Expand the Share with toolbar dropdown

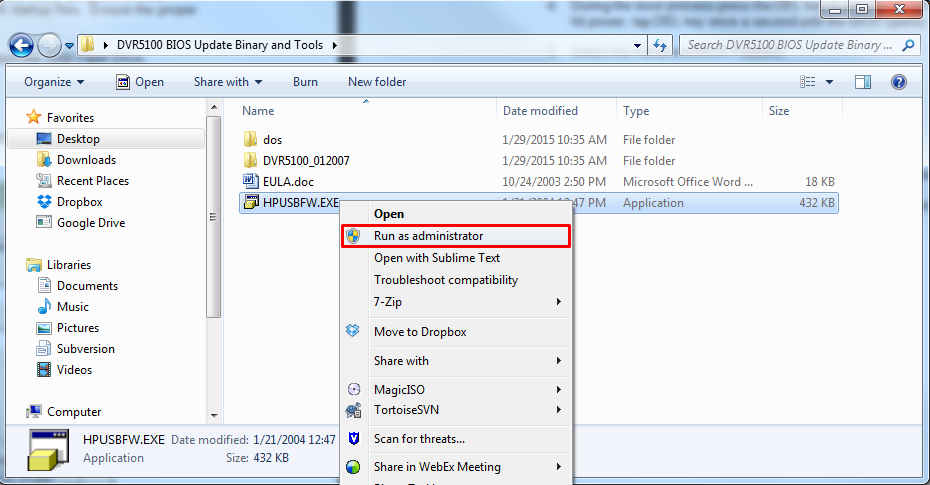(228, 82)
